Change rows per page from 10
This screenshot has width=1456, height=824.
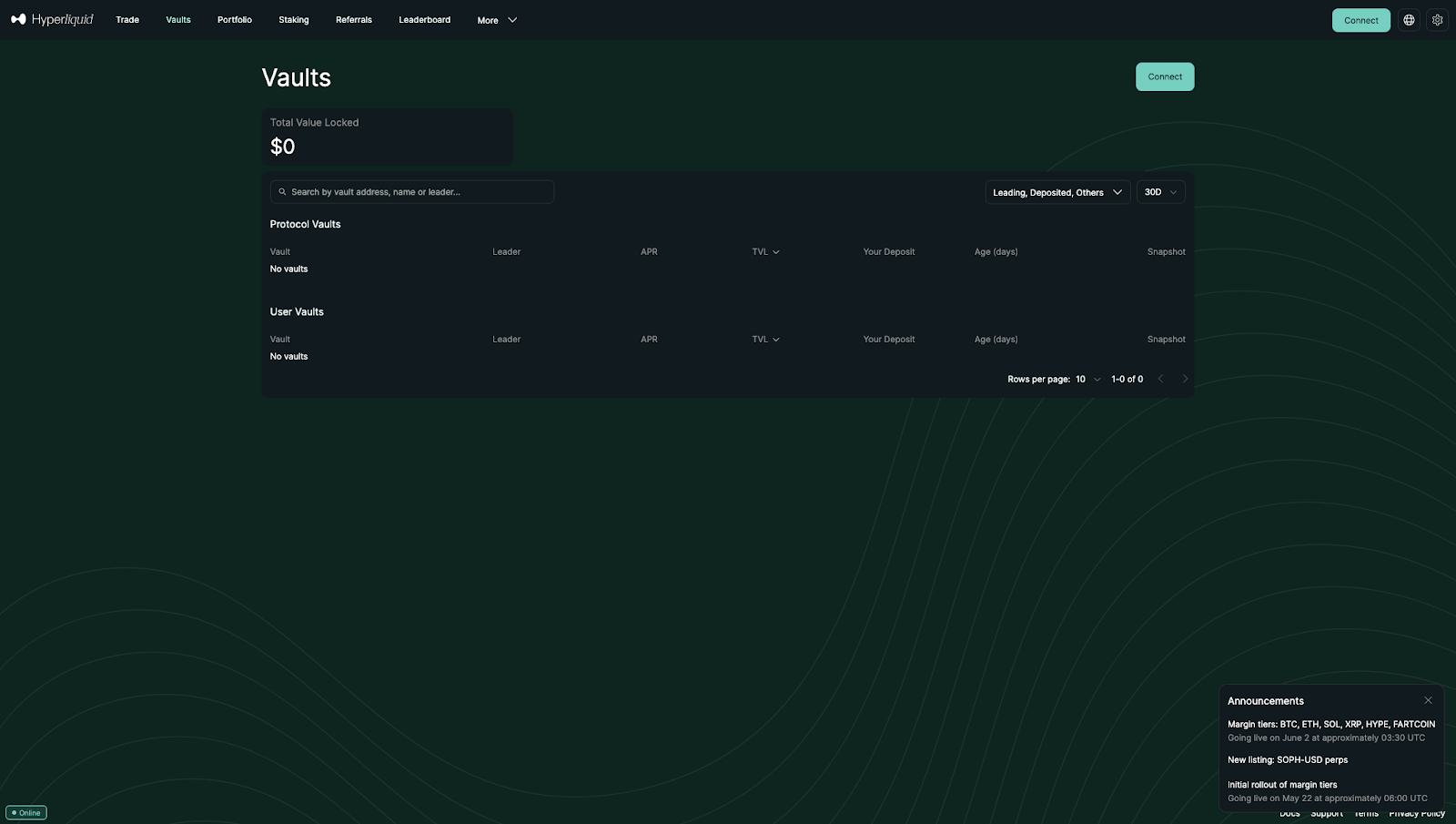point(1086,379)
